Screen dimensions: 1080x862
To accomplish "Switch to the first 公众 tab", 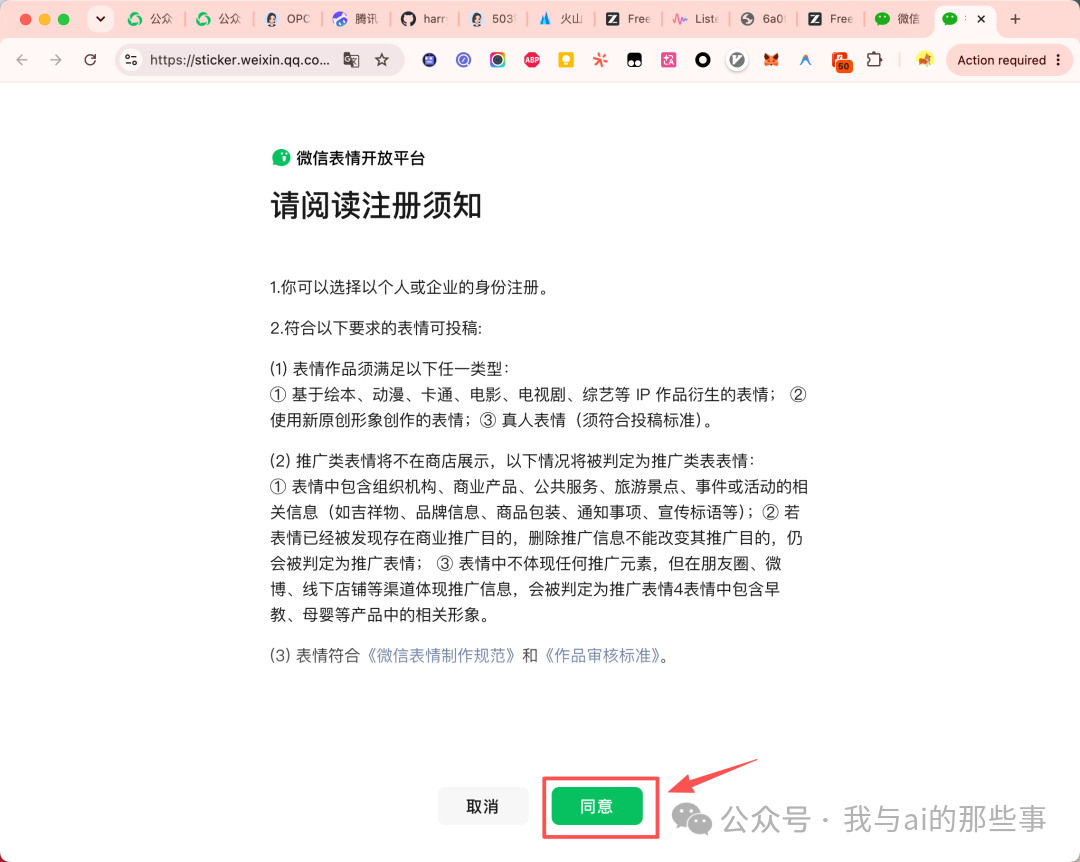I will click(150, 19).
